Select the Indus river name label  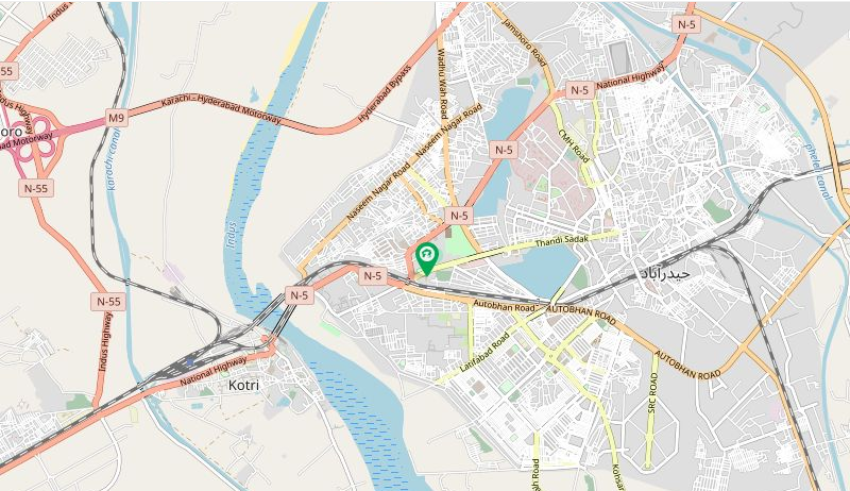click(x=232, y=235)
